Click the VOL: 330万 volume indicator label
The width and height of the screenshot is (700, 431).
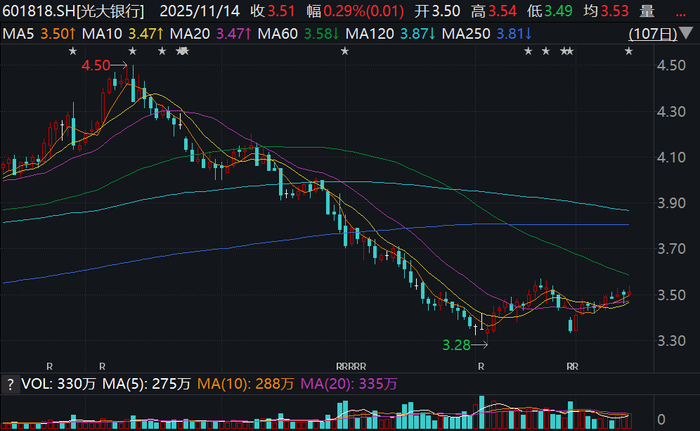(58, 384)
